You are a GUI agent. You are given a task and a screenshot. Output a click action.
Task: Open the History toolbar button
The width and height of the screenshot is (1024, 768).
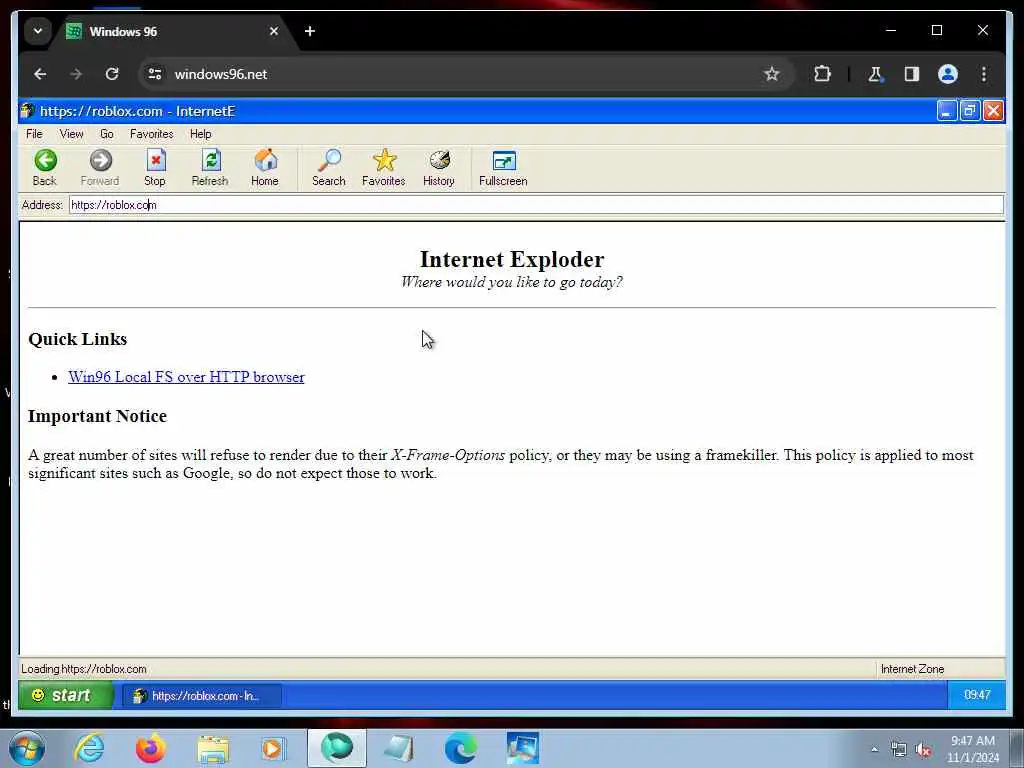coord(439,168)
